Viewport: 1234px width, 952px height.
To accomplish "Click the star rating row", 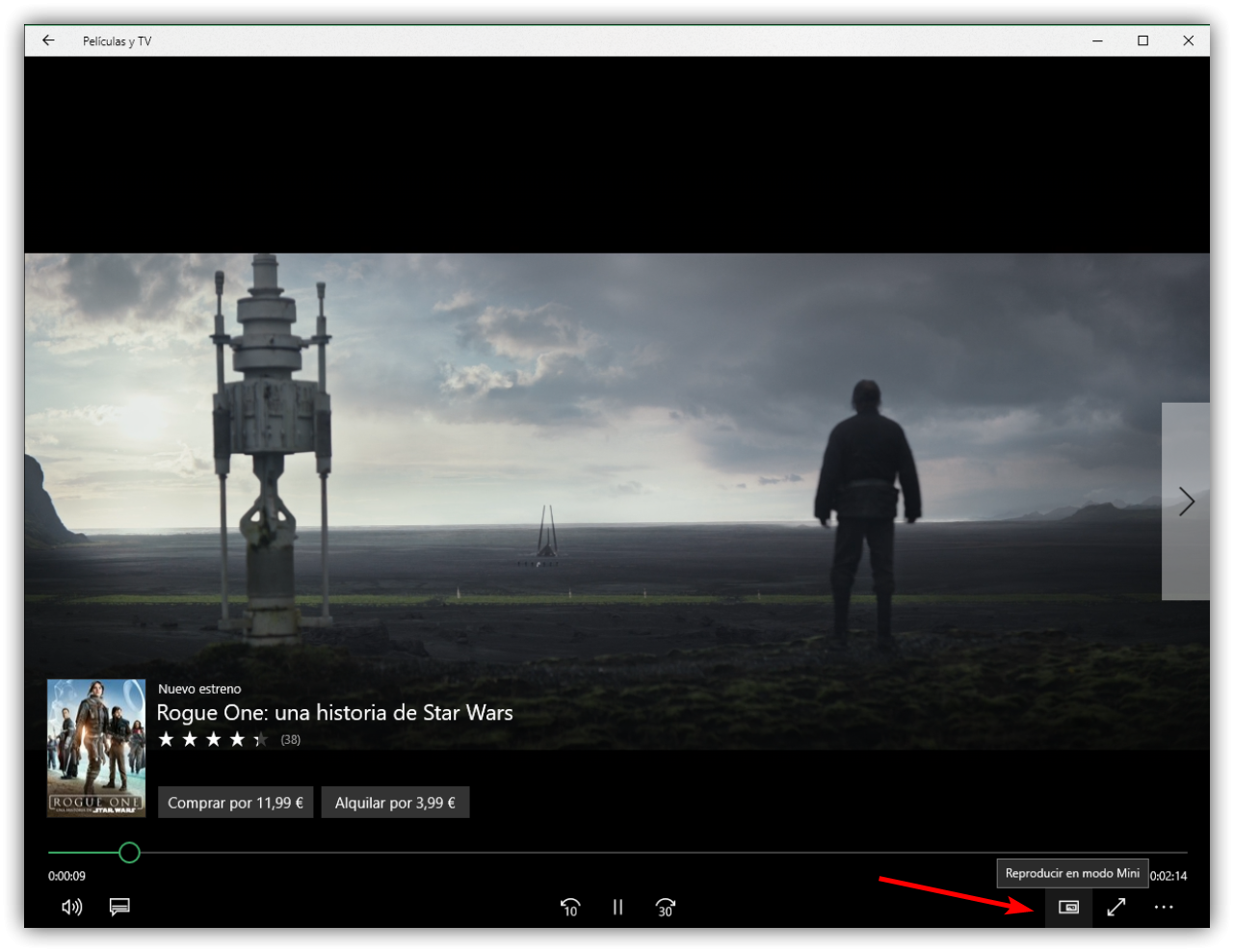I will (213, 740).
